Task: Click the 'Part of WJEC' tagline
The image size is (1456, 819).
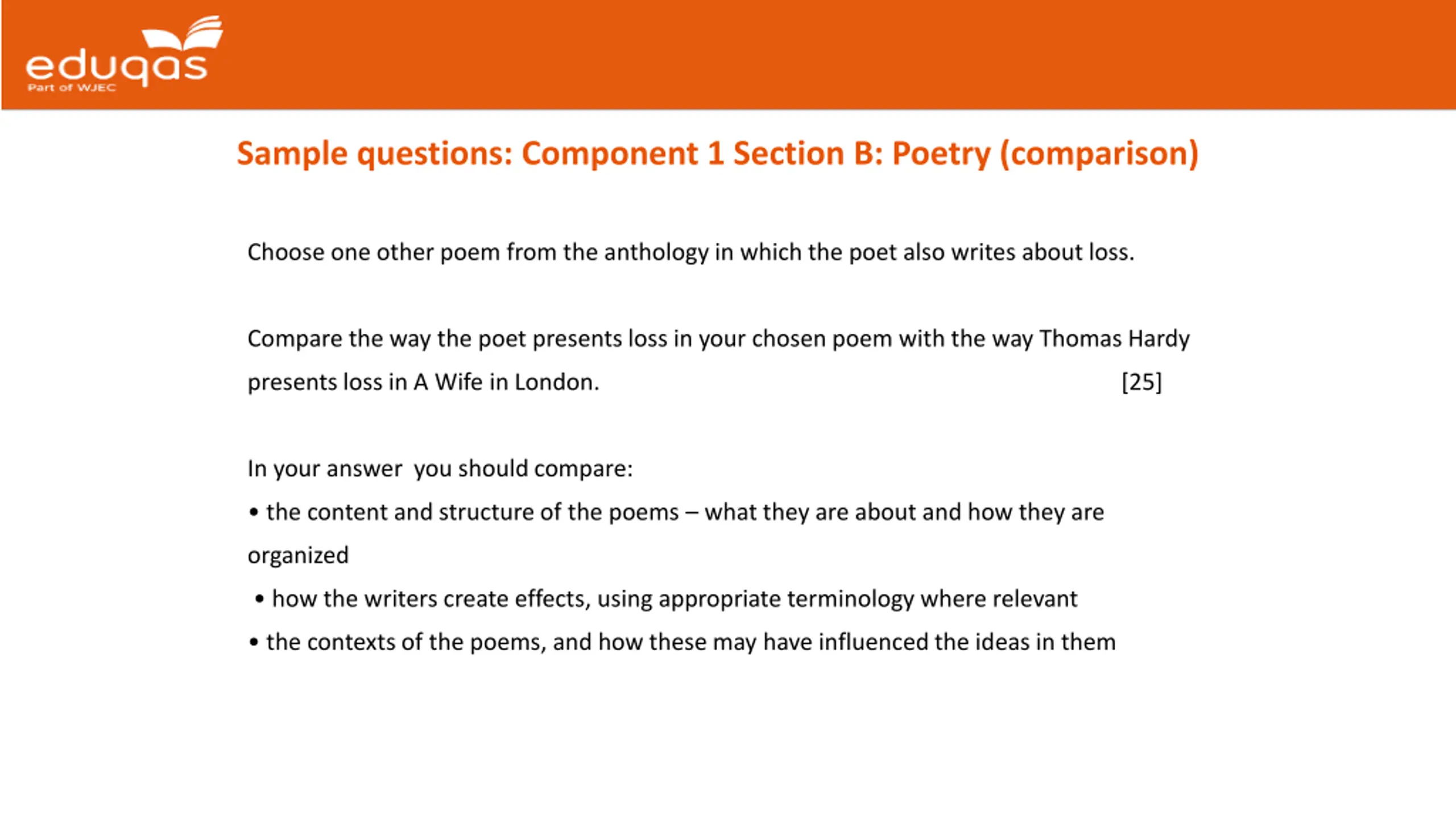Action: pyautogui.click(x=72, y=88)
